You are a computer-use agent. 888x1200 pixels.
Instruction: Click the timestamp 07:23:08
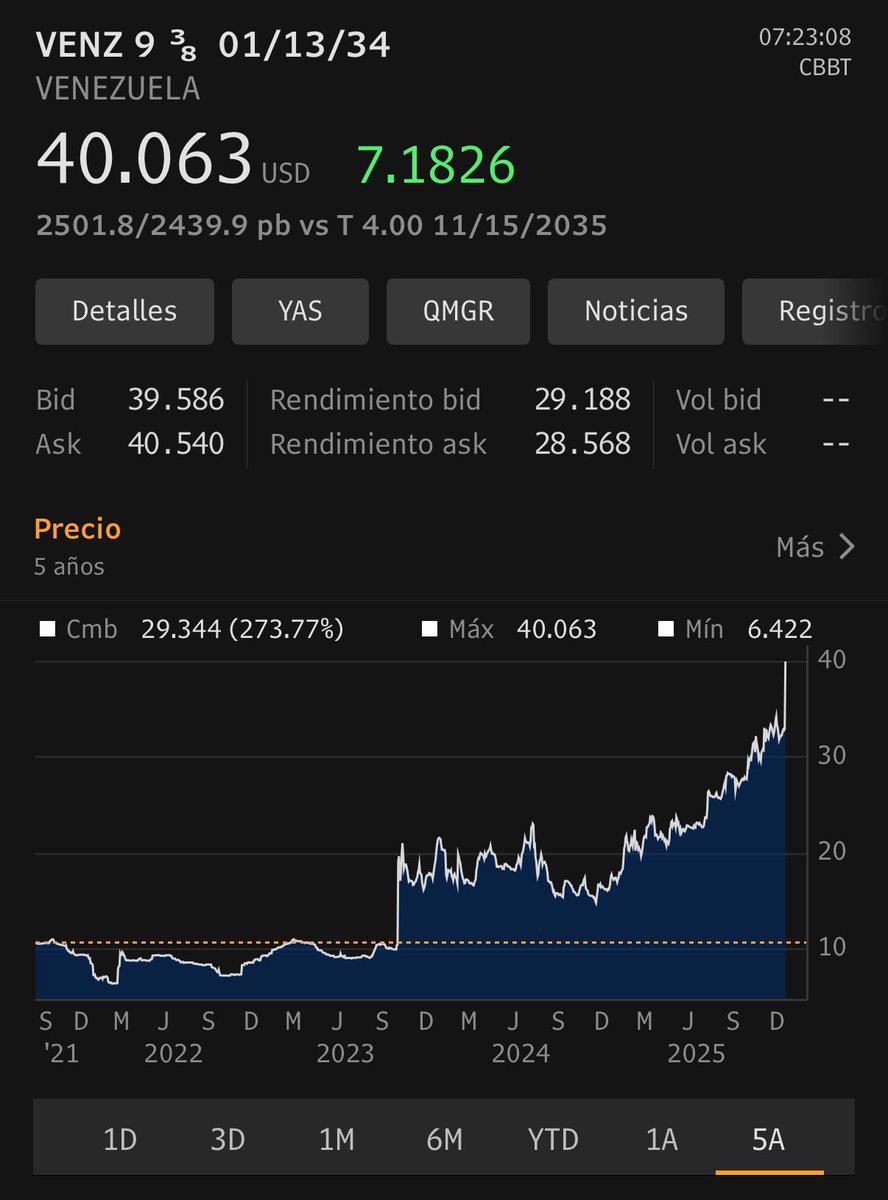point(805,38)
